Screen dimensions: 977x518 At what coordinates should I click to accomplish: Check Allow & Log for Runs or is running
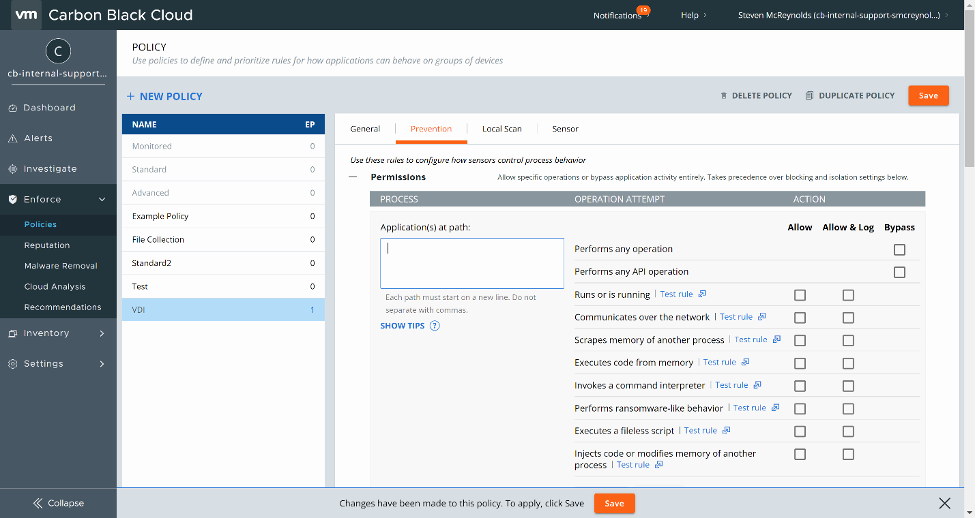tap(848, 295)
